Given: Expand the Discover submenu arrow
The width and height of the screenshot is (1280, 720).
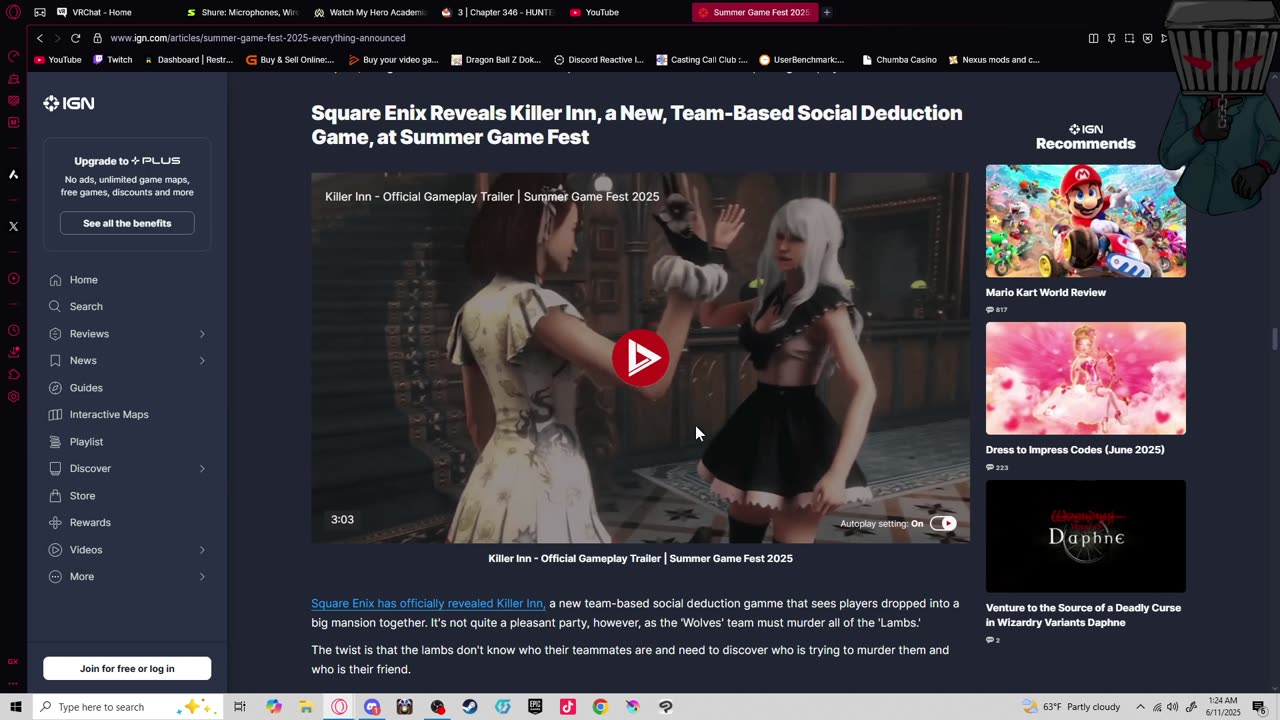Looking at the screenshot, I should tap(202, 469).
